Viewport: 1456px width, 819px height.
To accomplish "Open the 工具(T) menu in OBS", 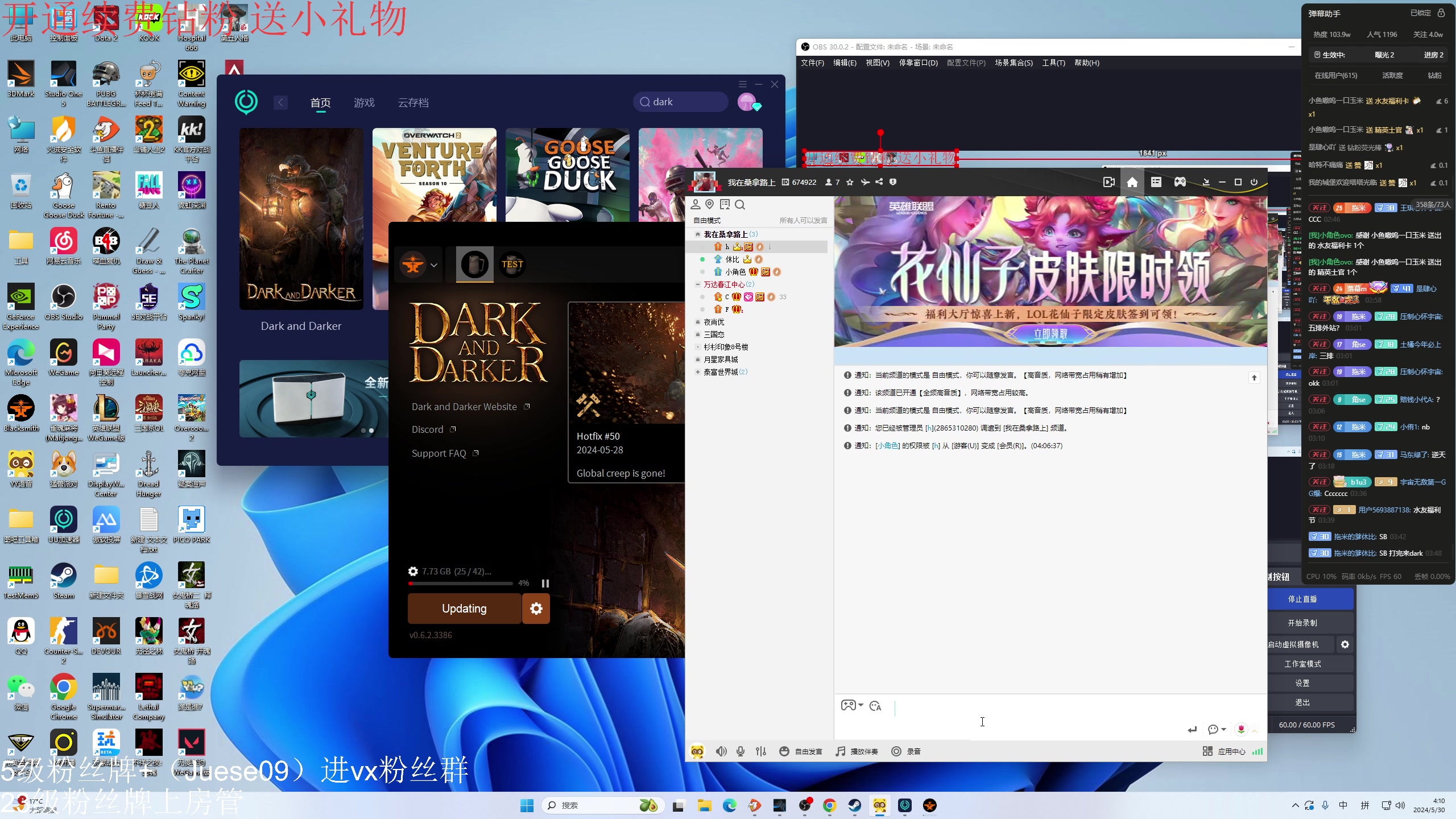I will [1053, 63].
